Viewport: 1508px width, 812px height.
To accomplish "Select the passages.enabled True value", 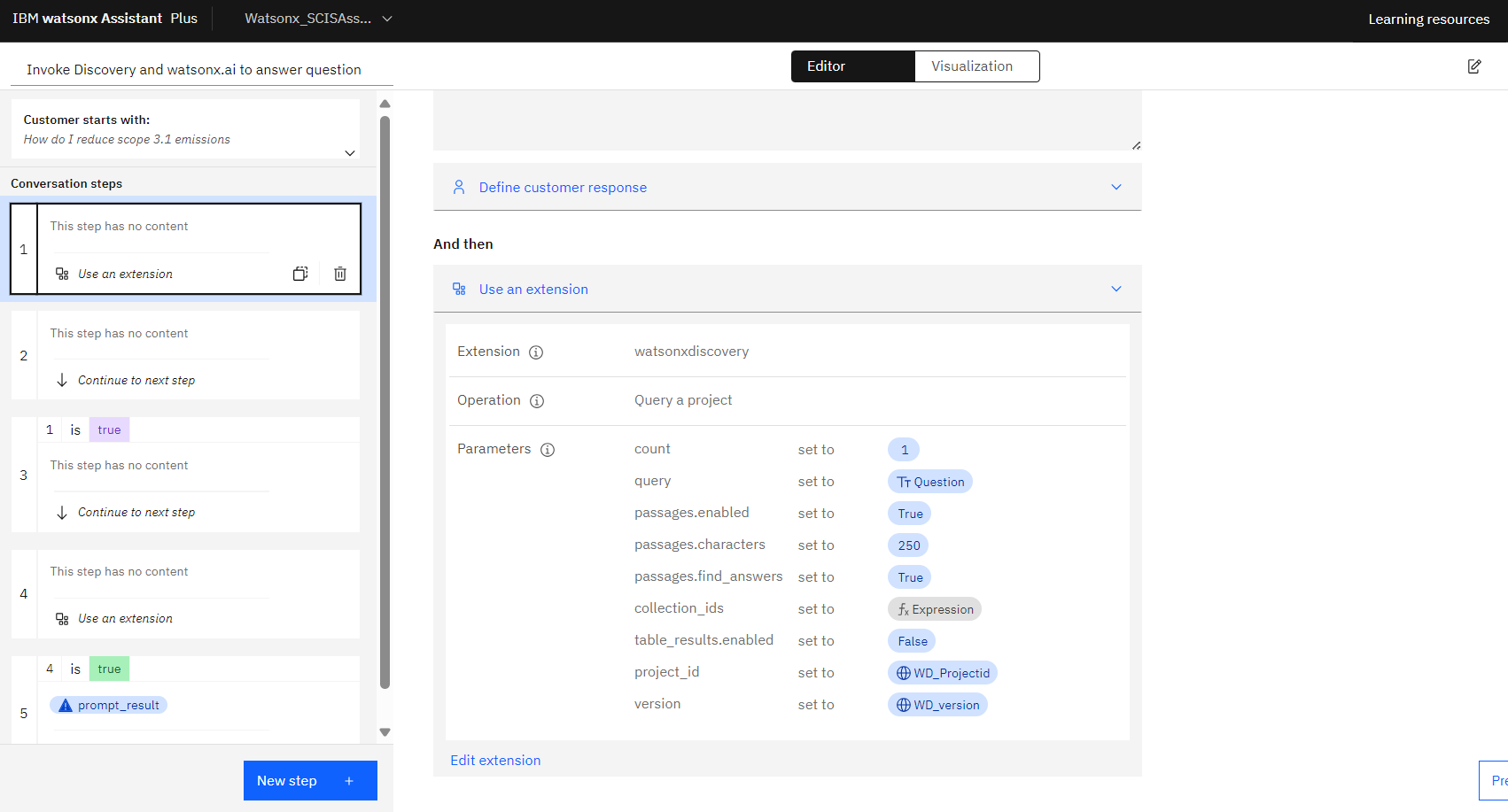I will 910,514.
